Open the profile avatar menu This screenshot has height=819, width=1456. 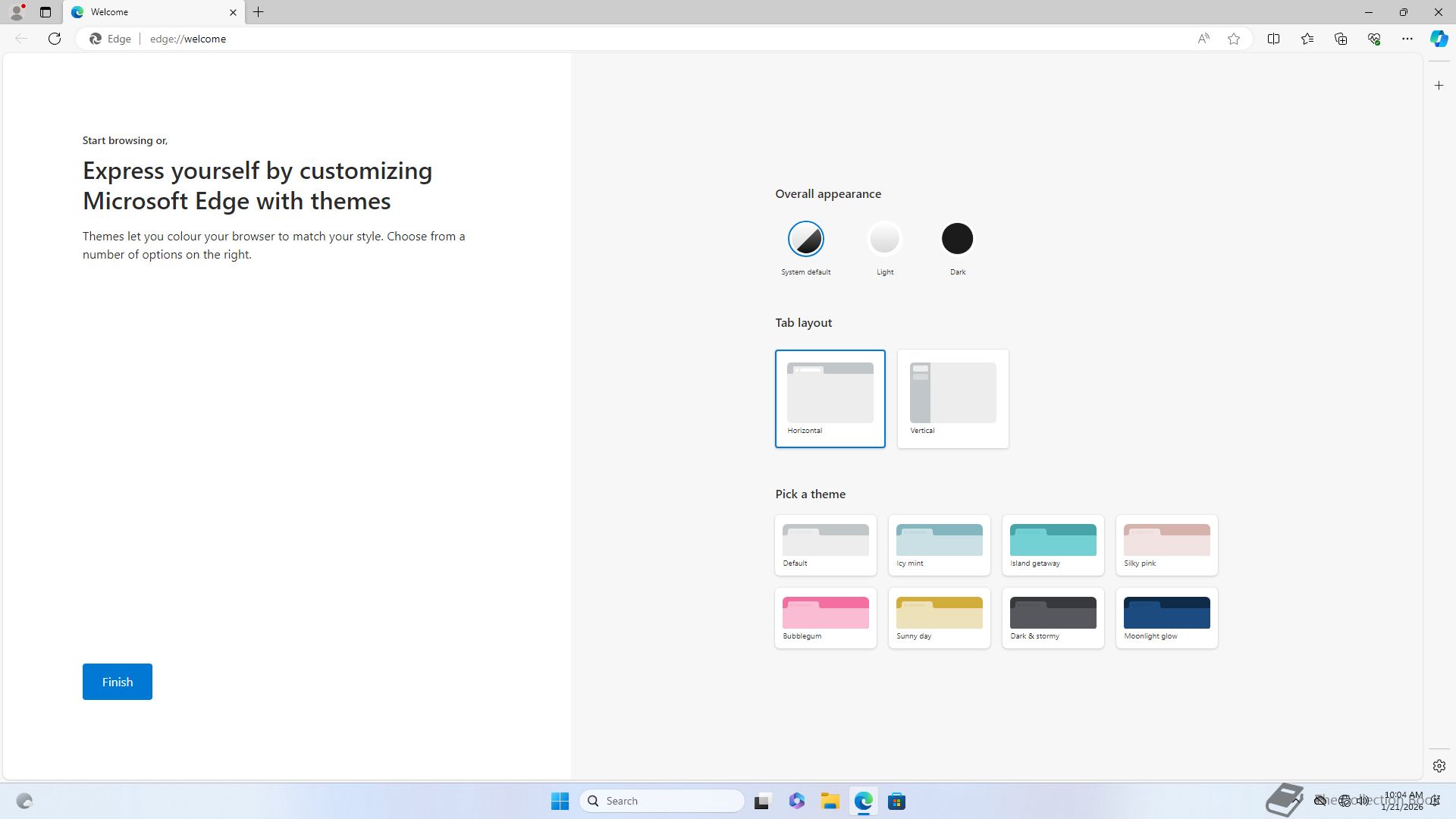(17, 12)
